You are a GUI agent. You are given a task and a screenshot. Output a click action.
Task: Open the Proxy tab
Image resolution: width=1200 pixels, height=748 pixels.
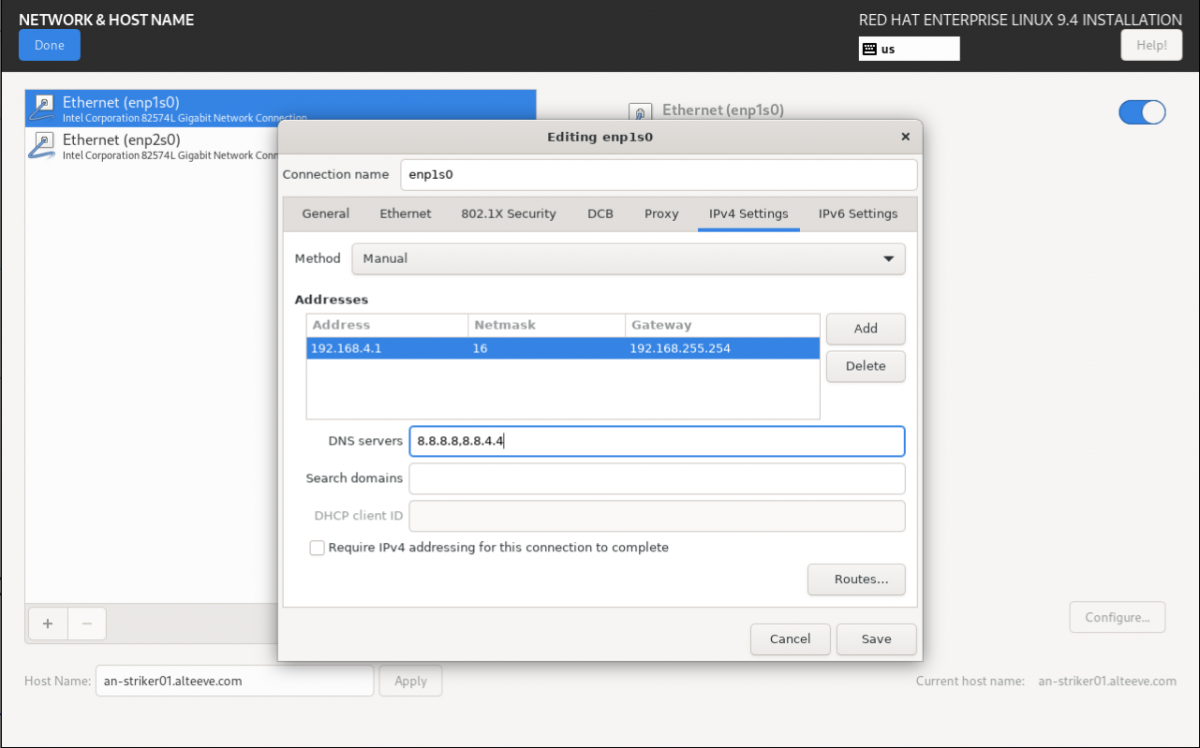click(661, 214)
